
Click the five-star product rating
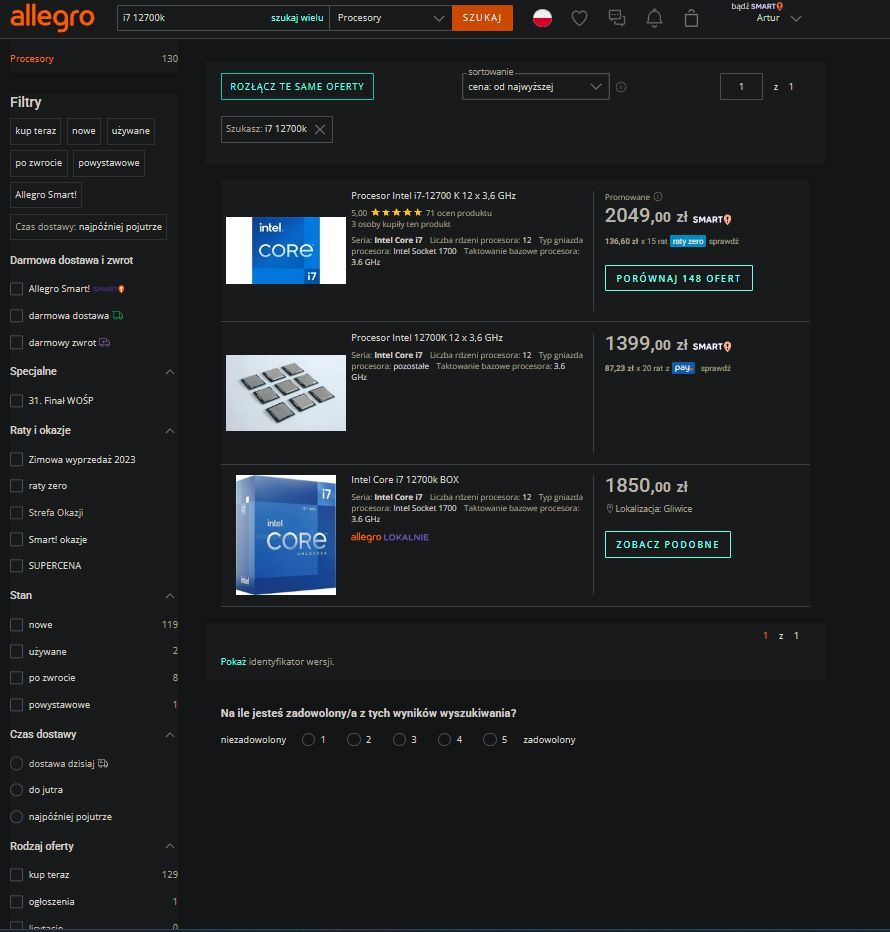pyautogui.click(x=396, y=213)
